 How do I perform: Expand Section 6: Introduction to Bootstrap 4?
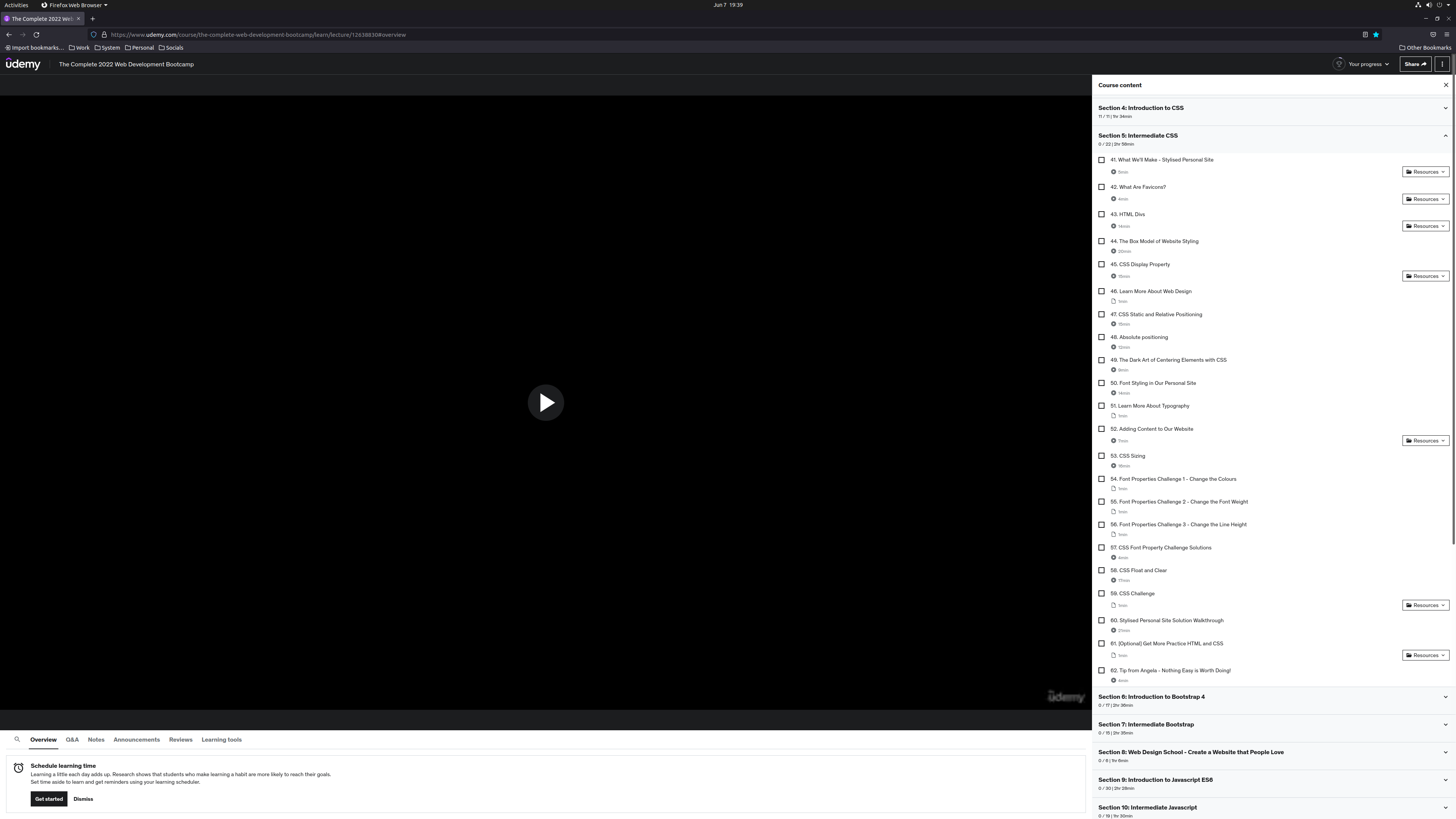tap(1272, 700)
